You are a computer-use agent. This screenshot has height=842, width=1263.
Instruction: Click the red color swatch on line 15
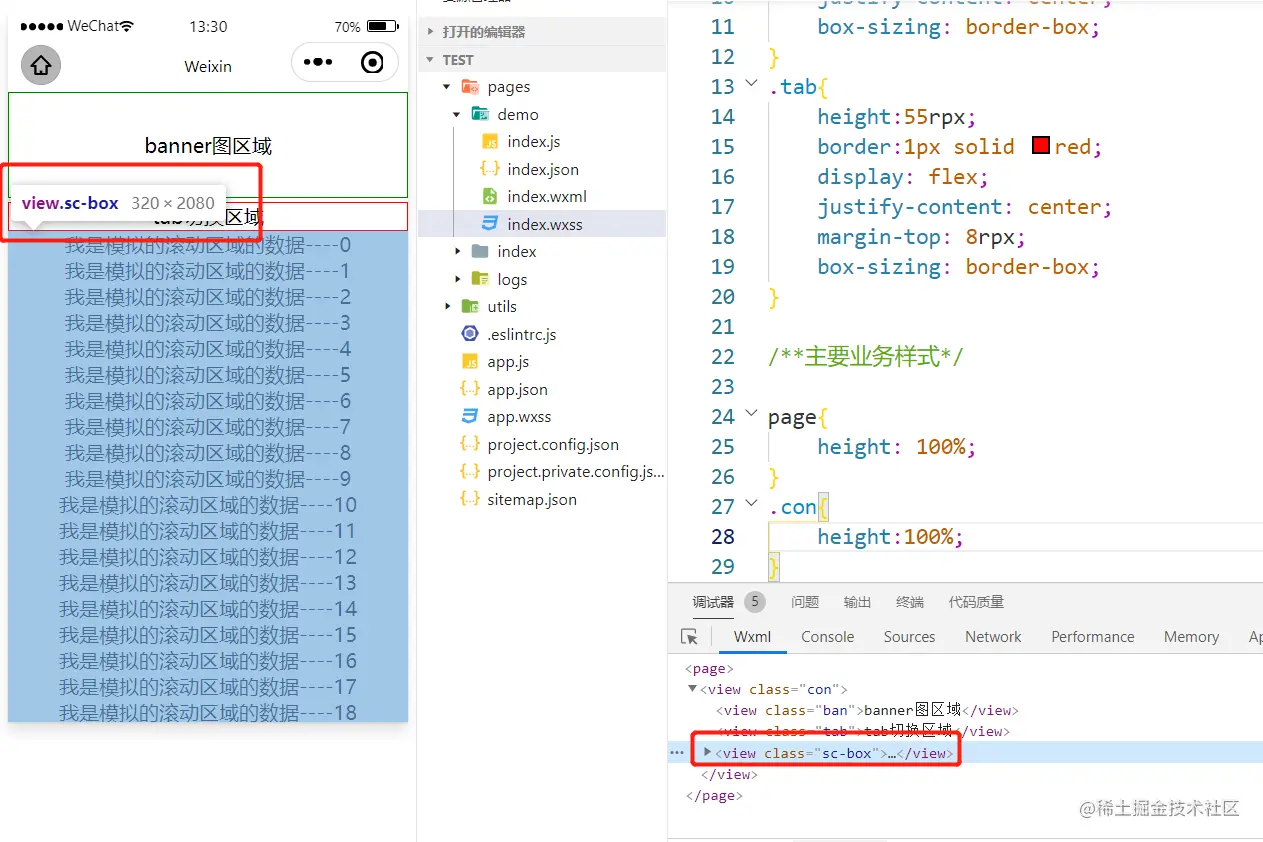[1040, 145]
